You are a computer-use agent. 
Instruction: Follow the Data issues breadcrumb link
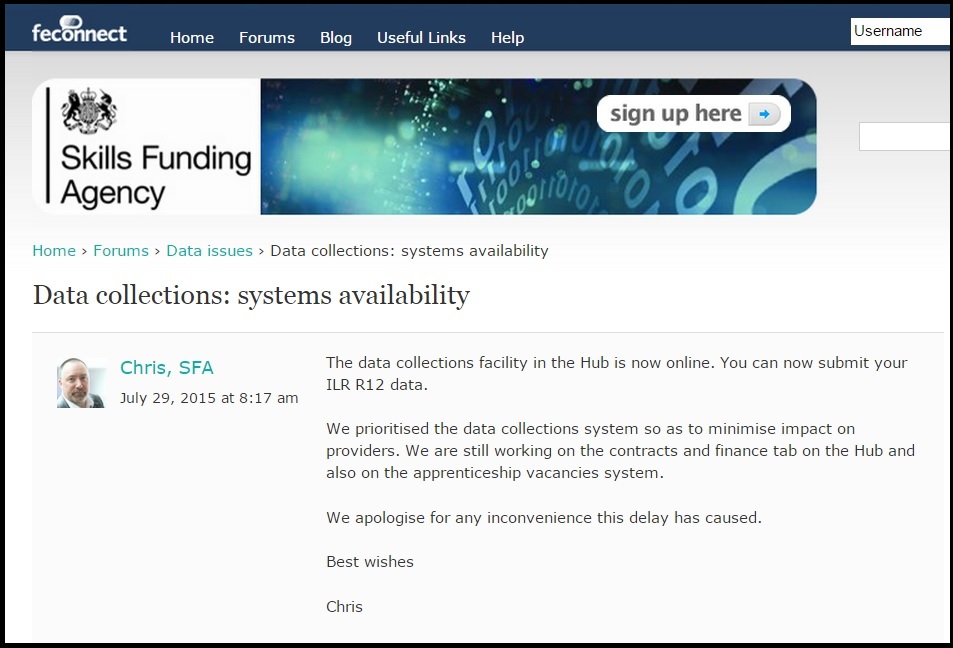point(210,250)
